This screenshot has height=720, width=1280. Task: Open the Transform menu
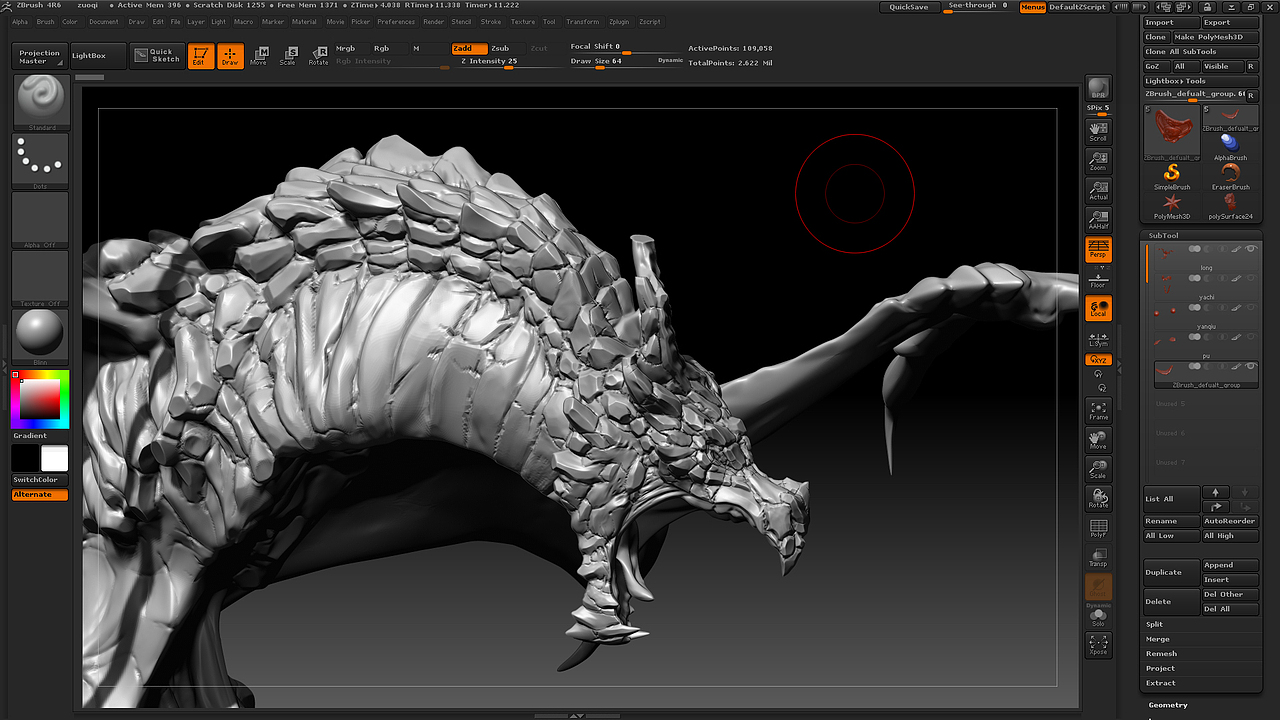582,21
